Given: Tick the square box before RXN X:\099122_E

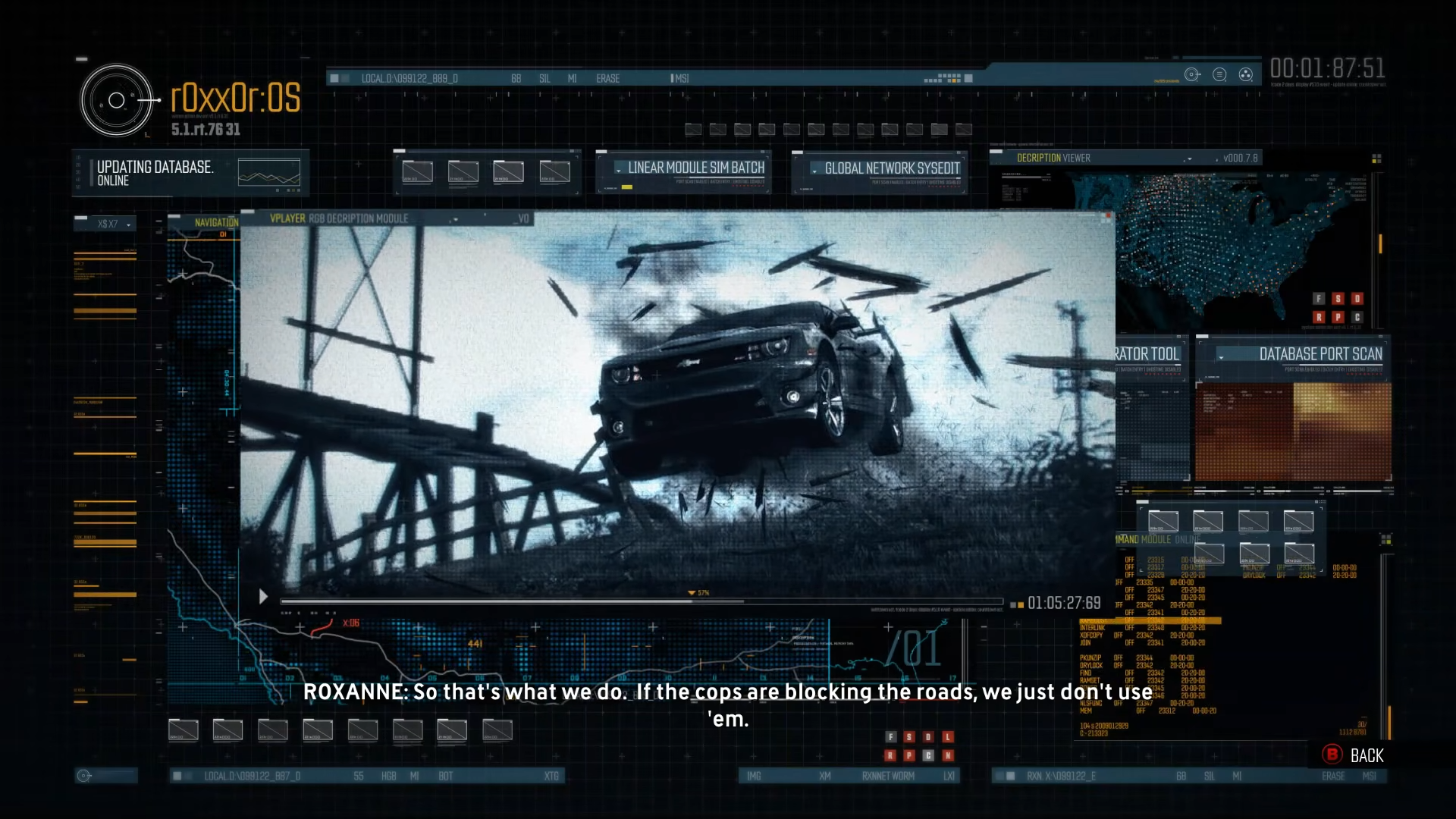Looking at the screenshot, I should [x=1010, y=776].
